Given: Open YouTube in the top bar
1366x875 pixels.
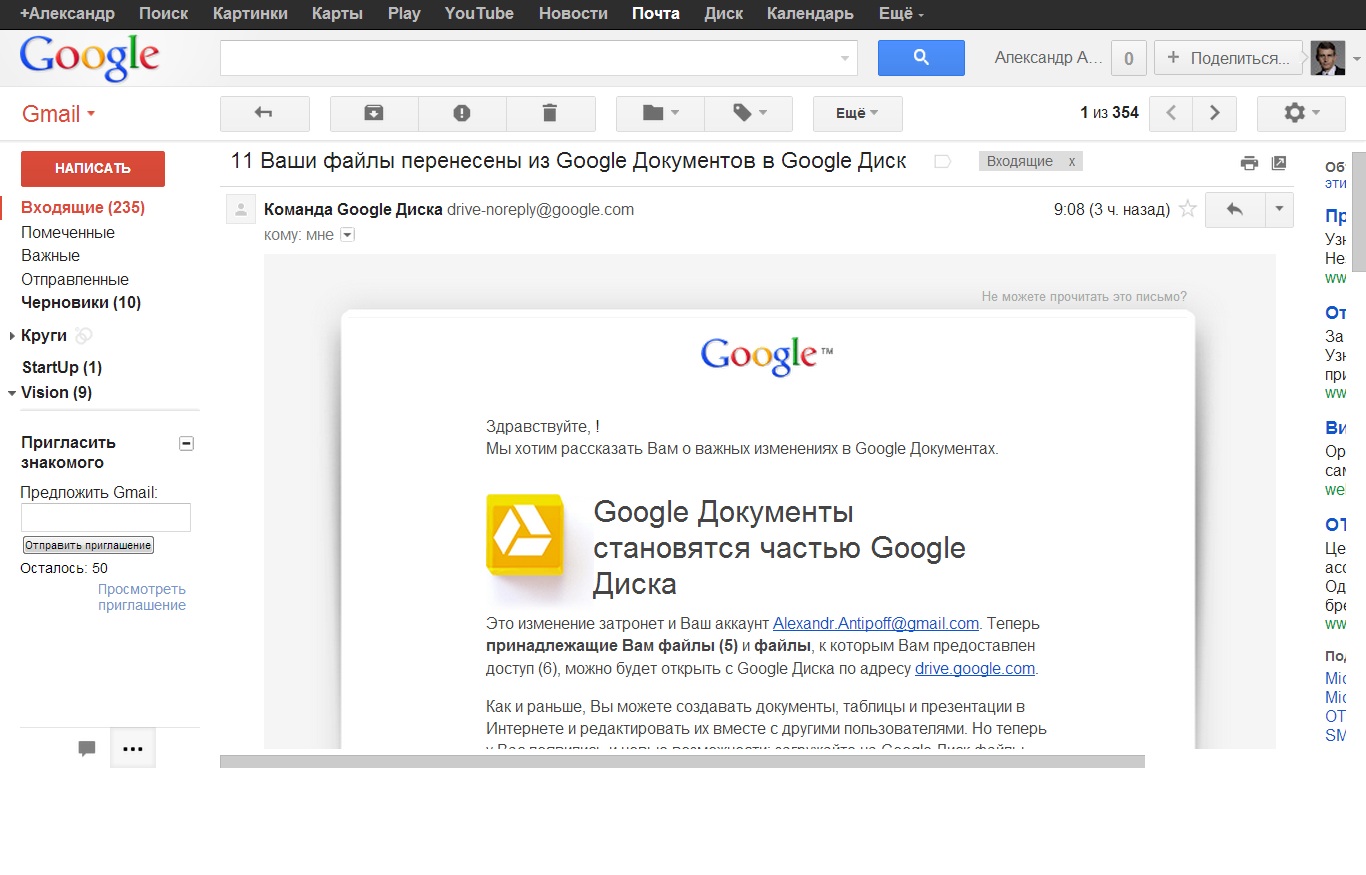Looking at the screenshot, I should click(479, 14).
